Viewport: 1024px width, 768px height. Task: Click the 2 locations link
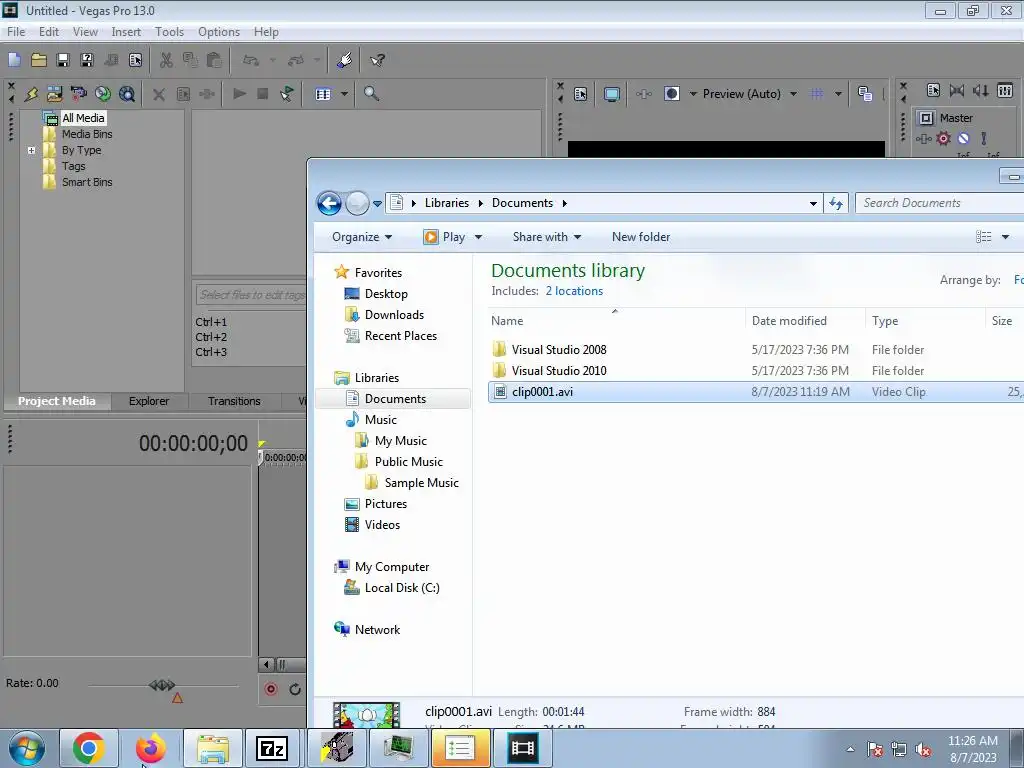click(574, 291)
